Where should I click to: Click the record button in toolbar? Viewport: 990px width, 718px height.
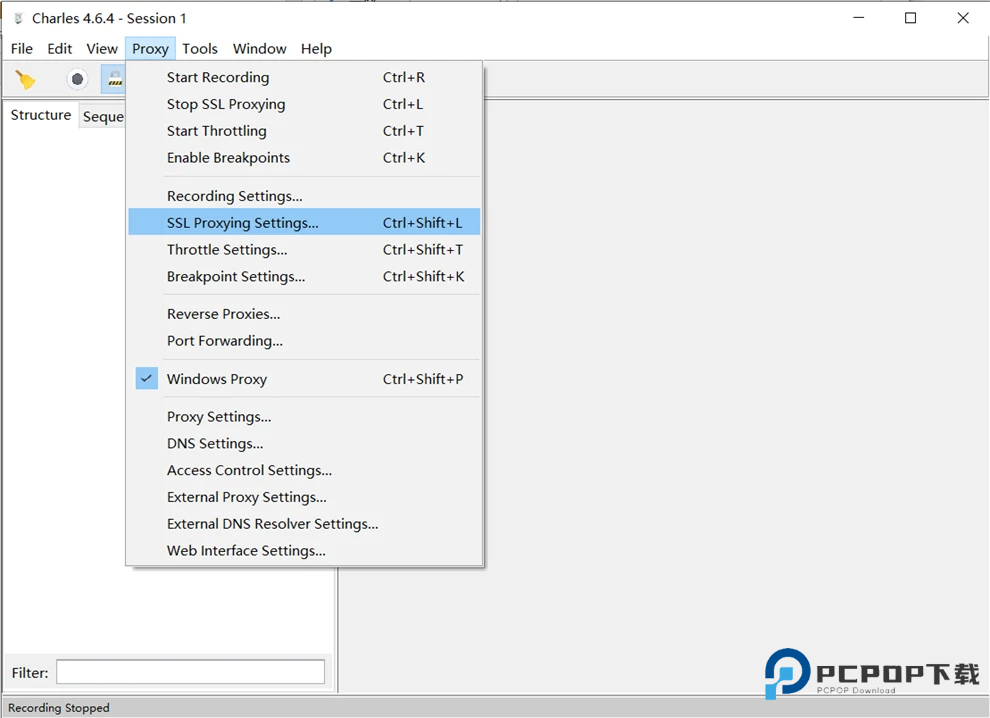[x=77, y=79]
